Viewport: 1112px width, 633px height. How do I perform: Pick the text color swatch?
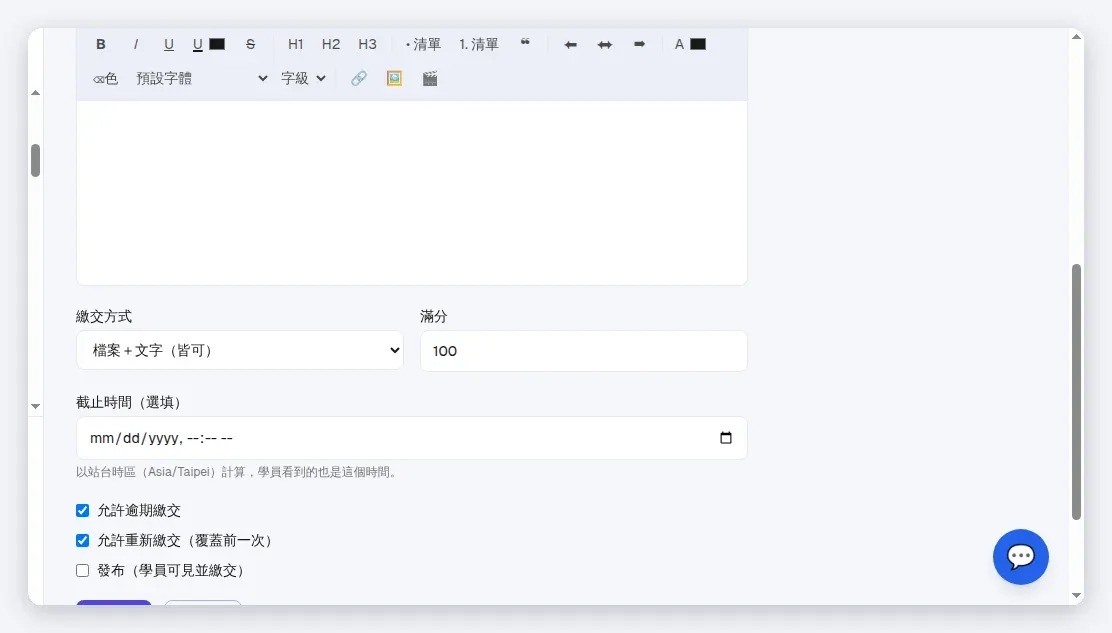[698, 44]
